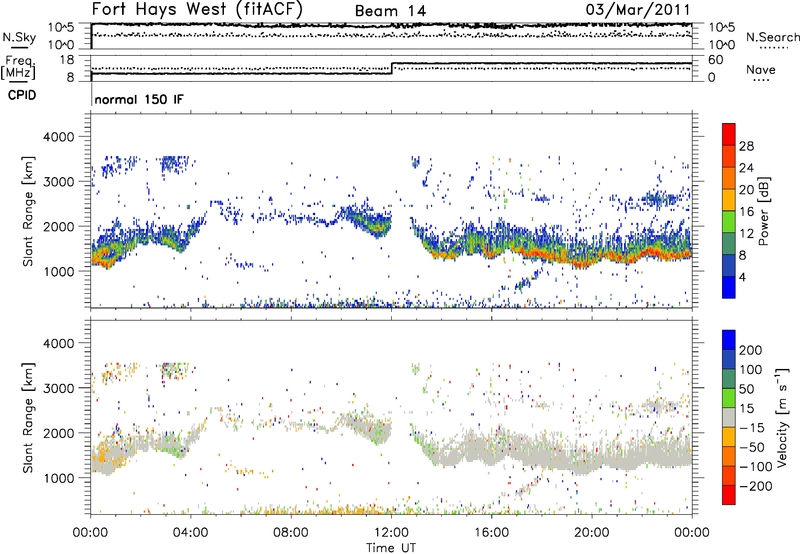Click the '-200' value on Velocity colorbar
This screenshot has width=800, height=554.
755,486
